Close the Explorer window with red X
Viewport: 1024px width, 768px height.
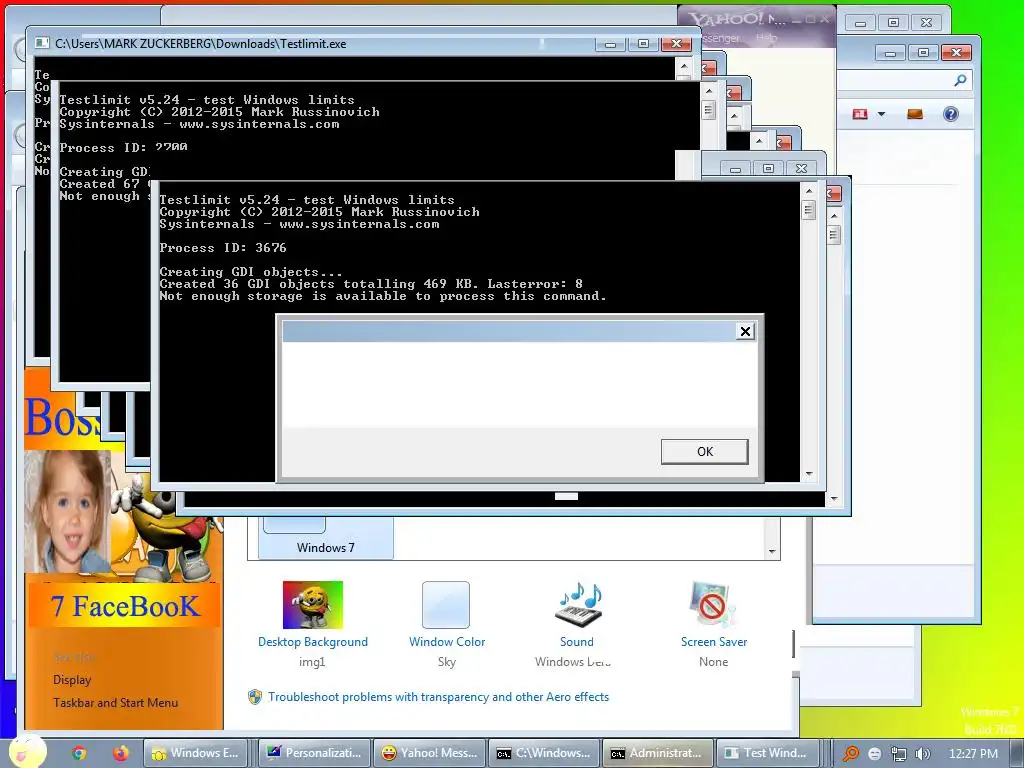point(957,53)
